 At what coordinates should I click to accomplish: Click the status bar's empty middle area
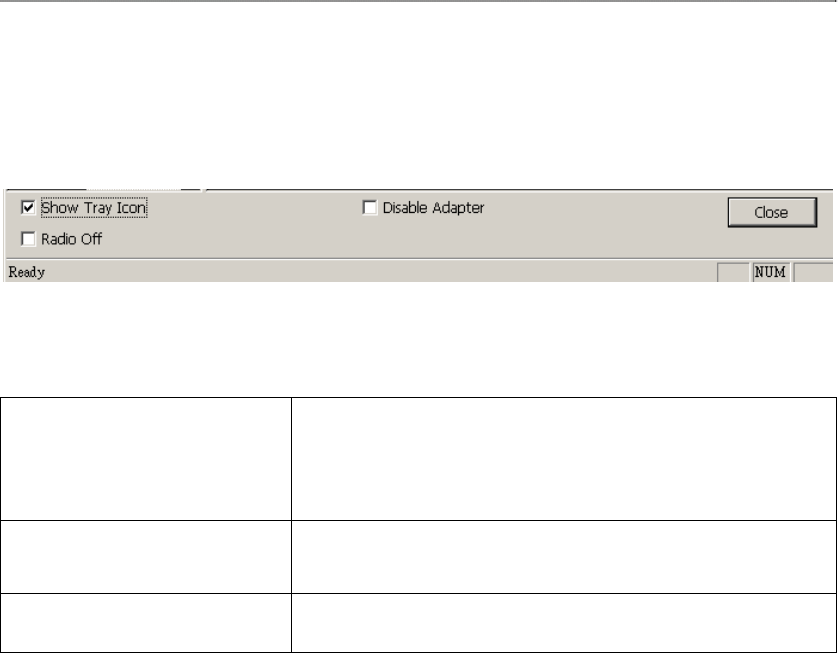[380, 272]
